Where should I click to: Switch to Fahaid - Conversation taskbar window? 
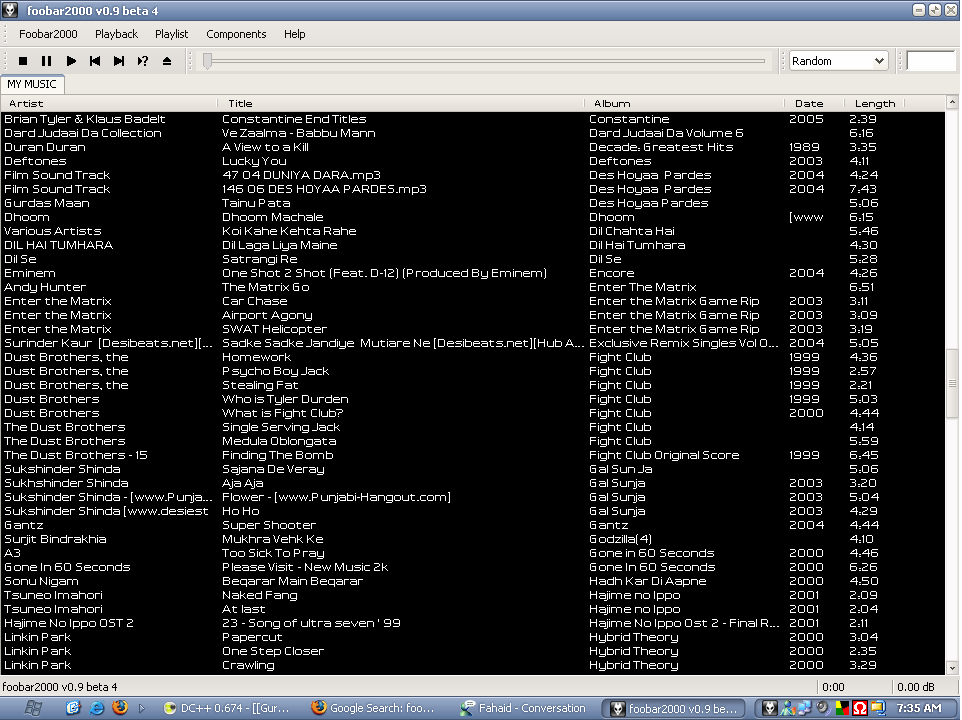pos(523,708)
